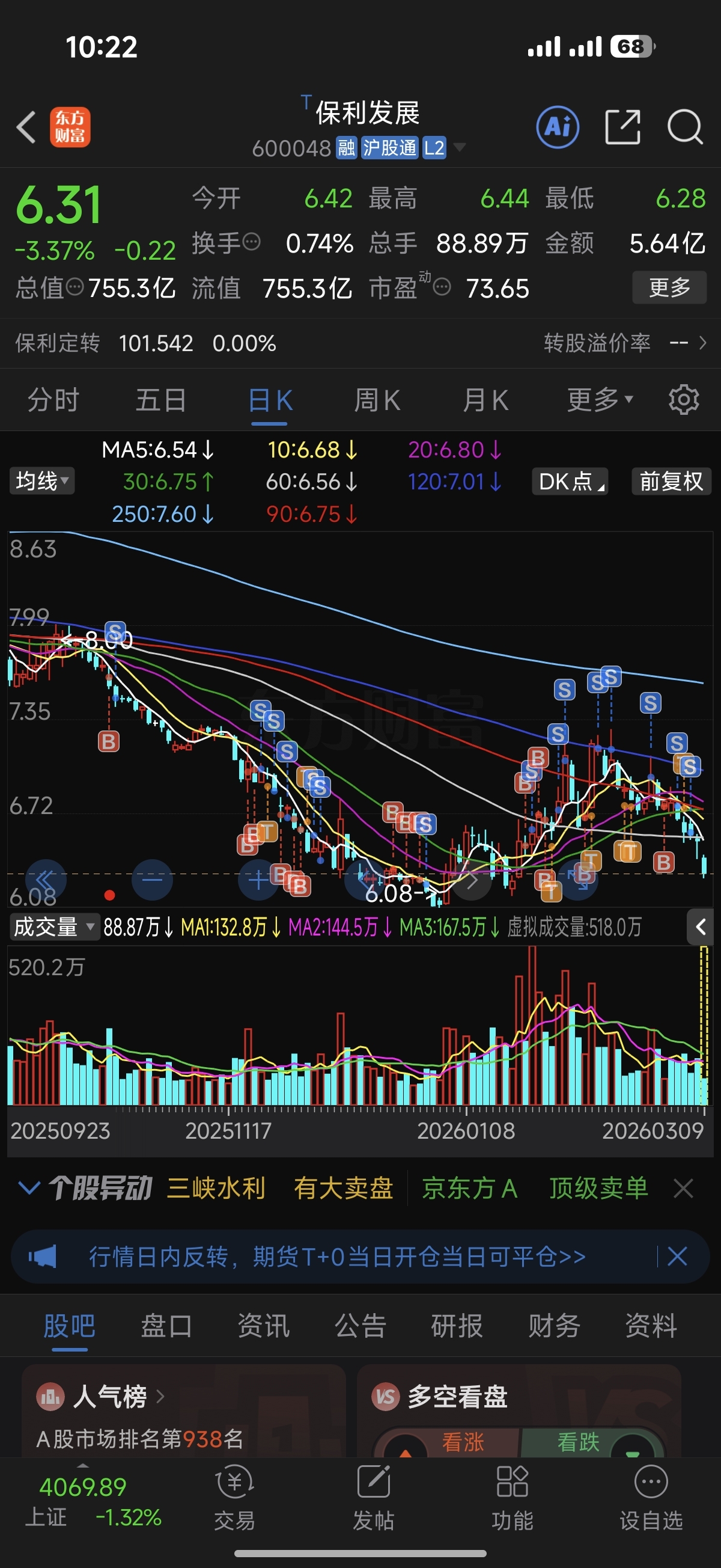
Task: Open 人气榜 chevron arrow
Action: pyautogui.click(x=160, y=1396)
